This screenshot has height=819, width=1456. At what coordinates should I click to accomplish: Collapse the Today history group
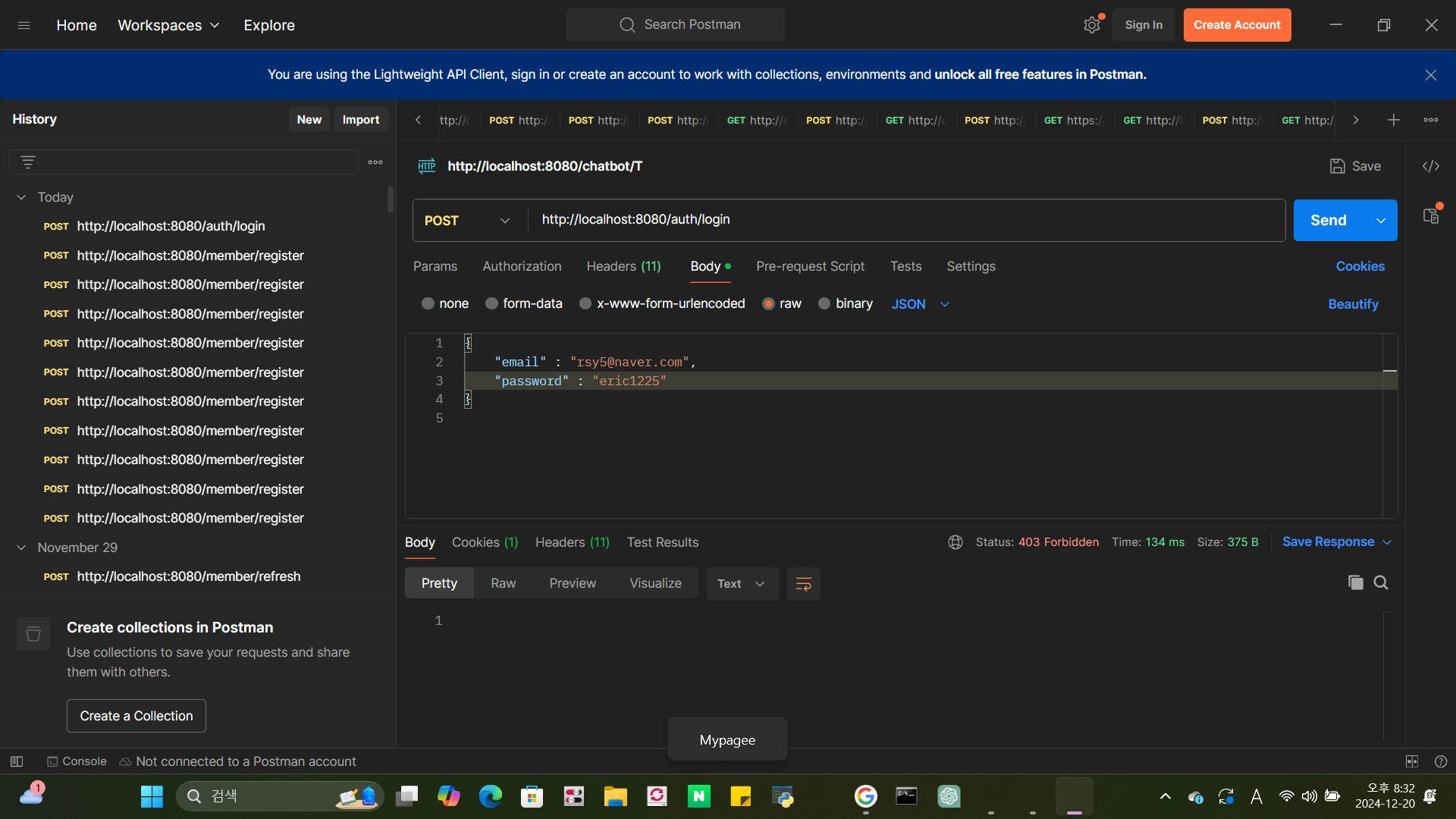tap(21, 197)
